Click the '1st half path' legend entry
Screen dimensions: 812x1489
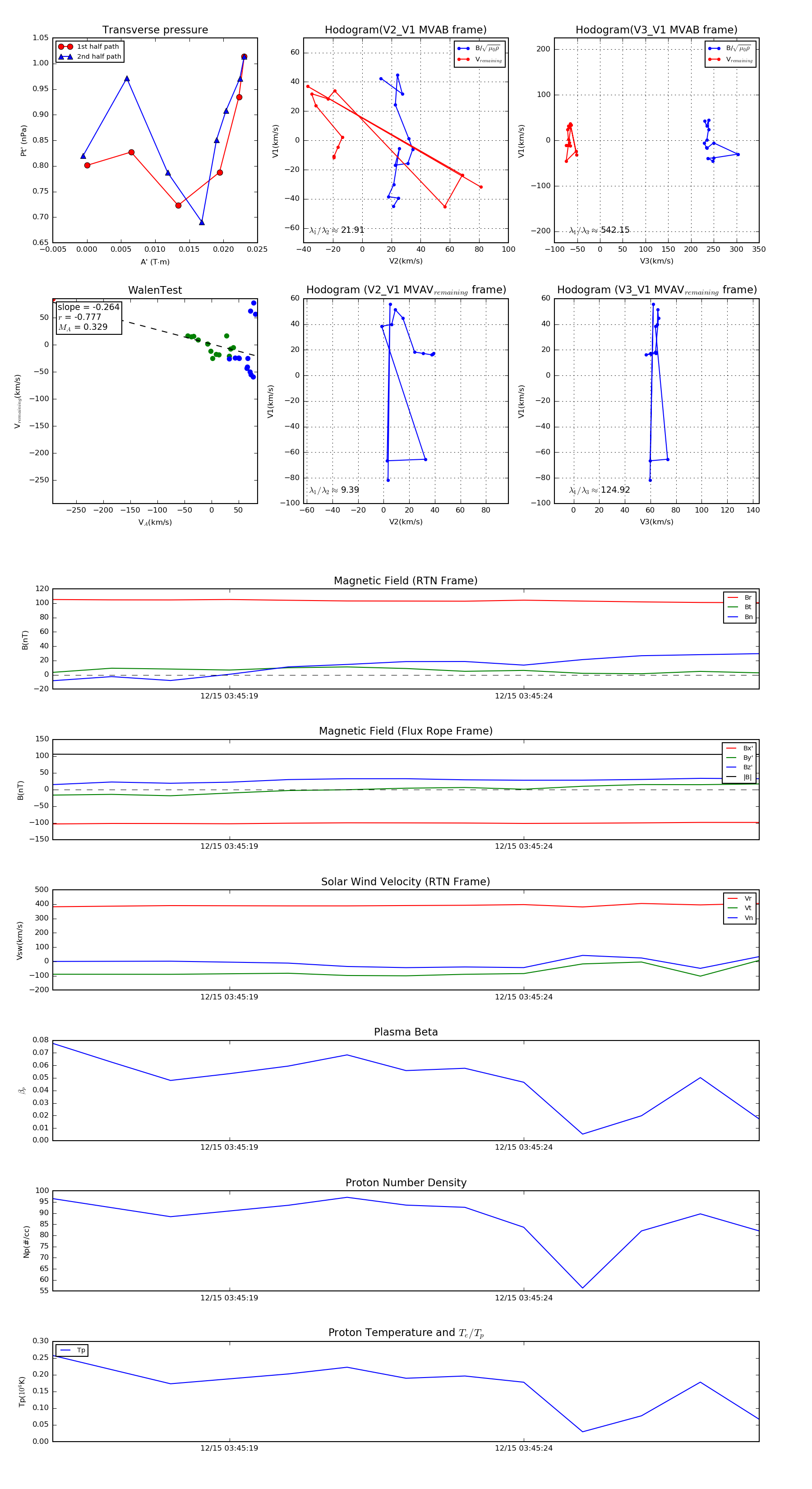coord(90,47)
